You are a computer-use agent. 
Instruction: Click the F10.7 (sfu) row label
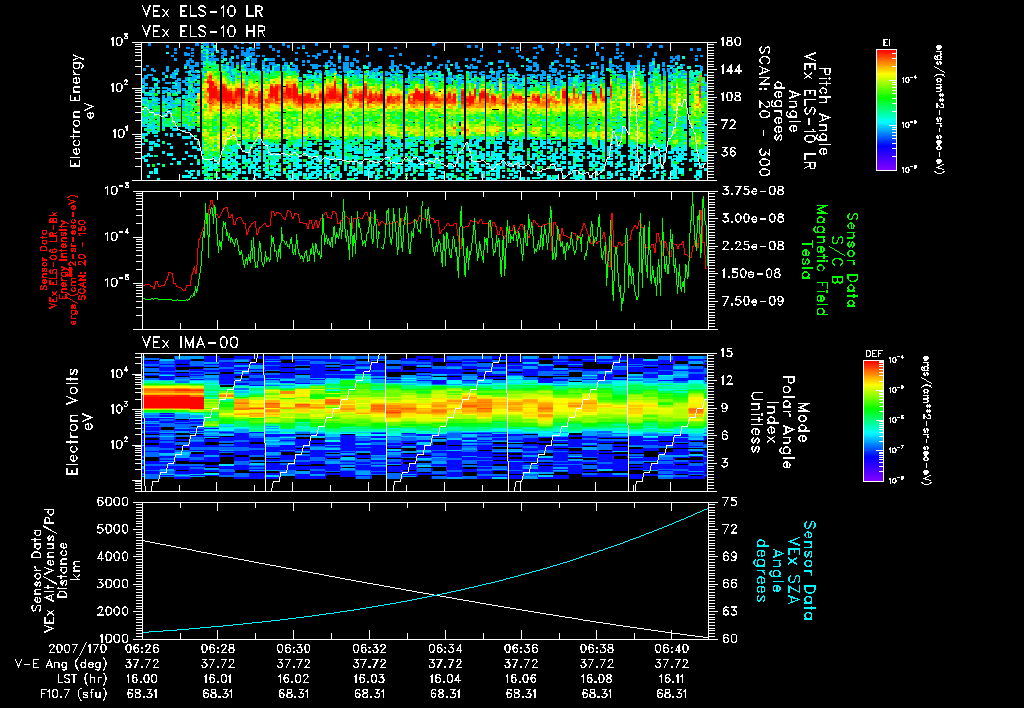pos(73,694)
